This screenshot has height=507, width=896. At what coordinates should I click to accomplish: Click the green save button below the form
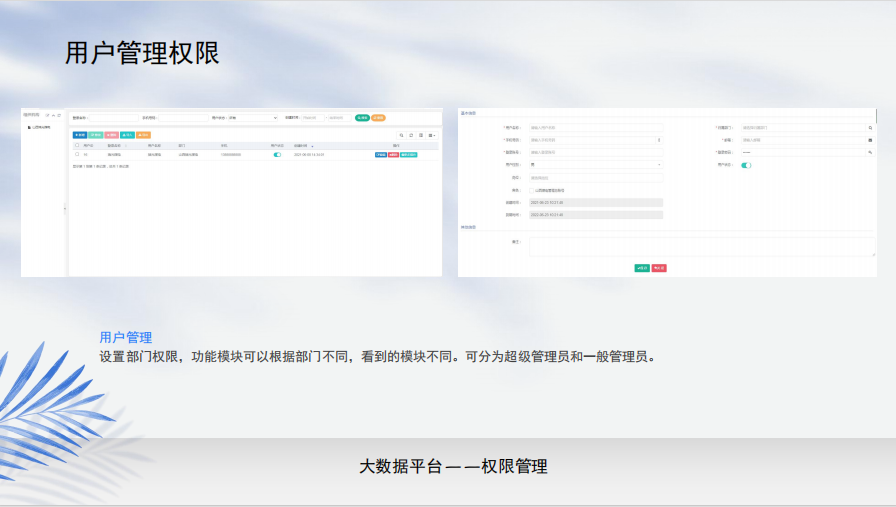[x=641, y=268]
